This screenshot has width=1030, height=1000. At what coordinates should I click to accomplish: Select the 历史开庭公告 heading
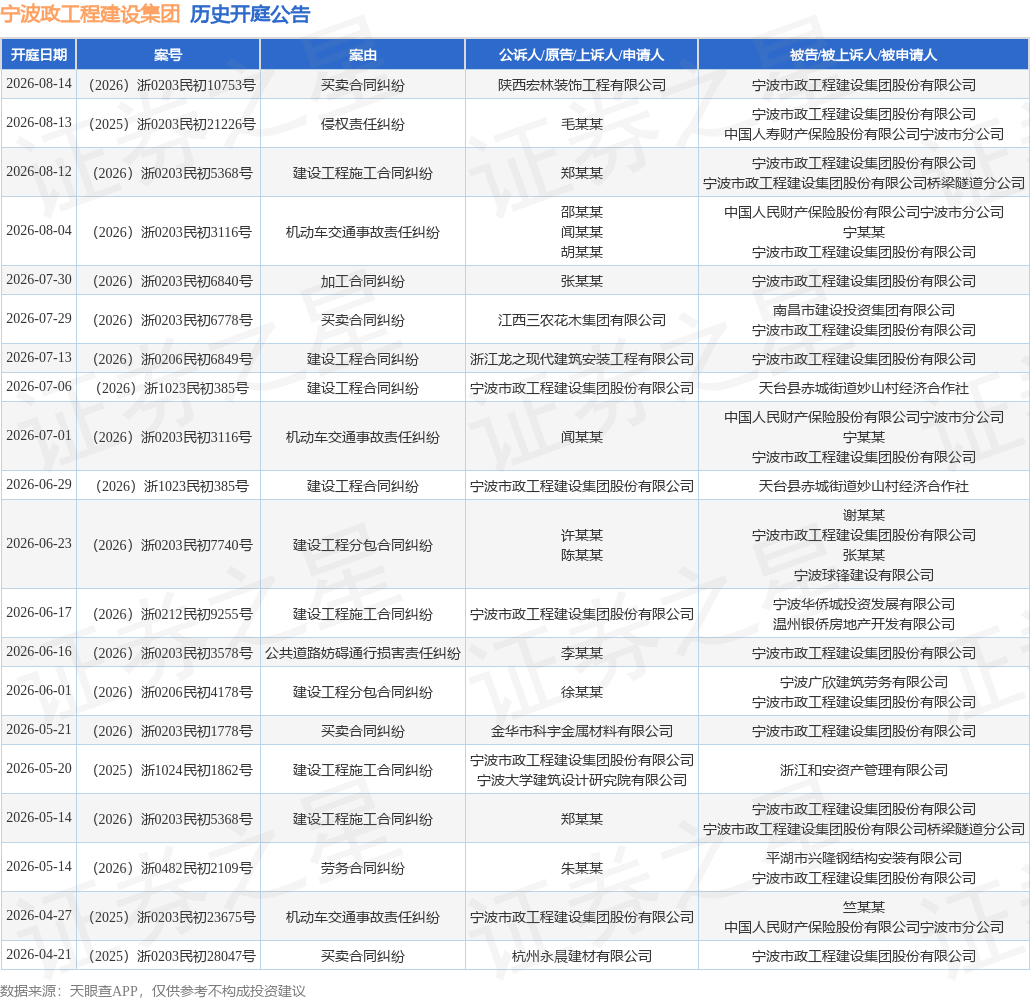point(250,14)
